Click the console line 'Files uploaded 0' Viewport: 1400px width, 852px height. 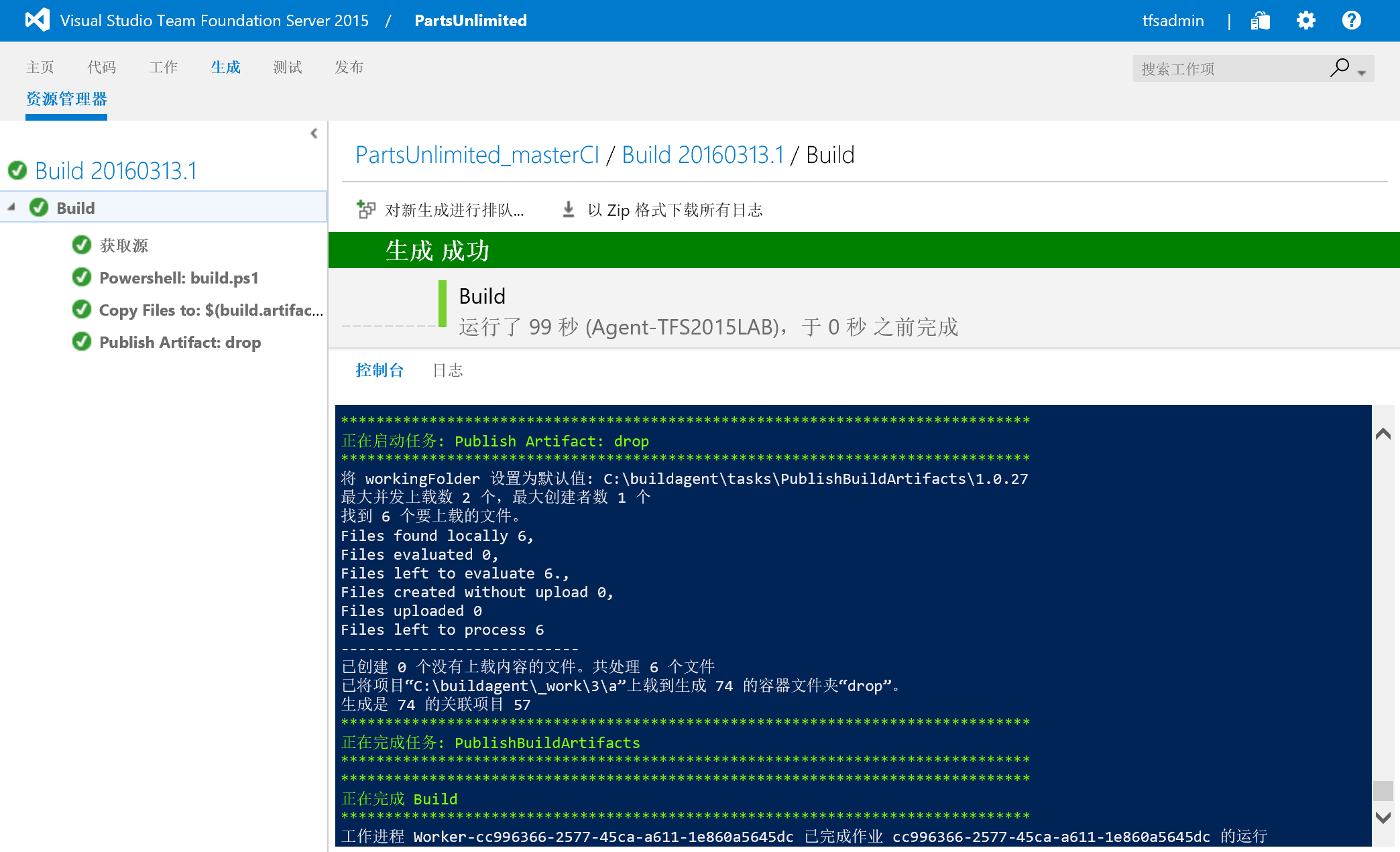411,611
